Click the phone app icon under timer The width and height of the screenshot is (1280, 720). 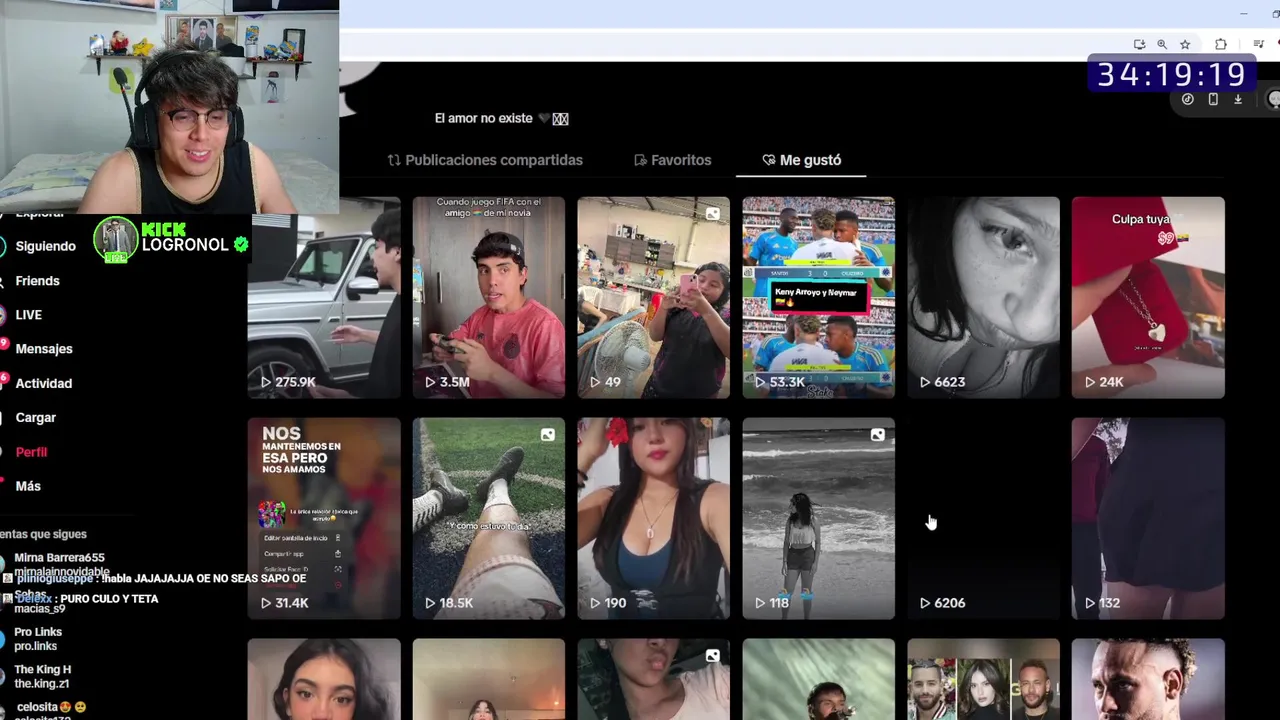click(x=1213, y=99)
